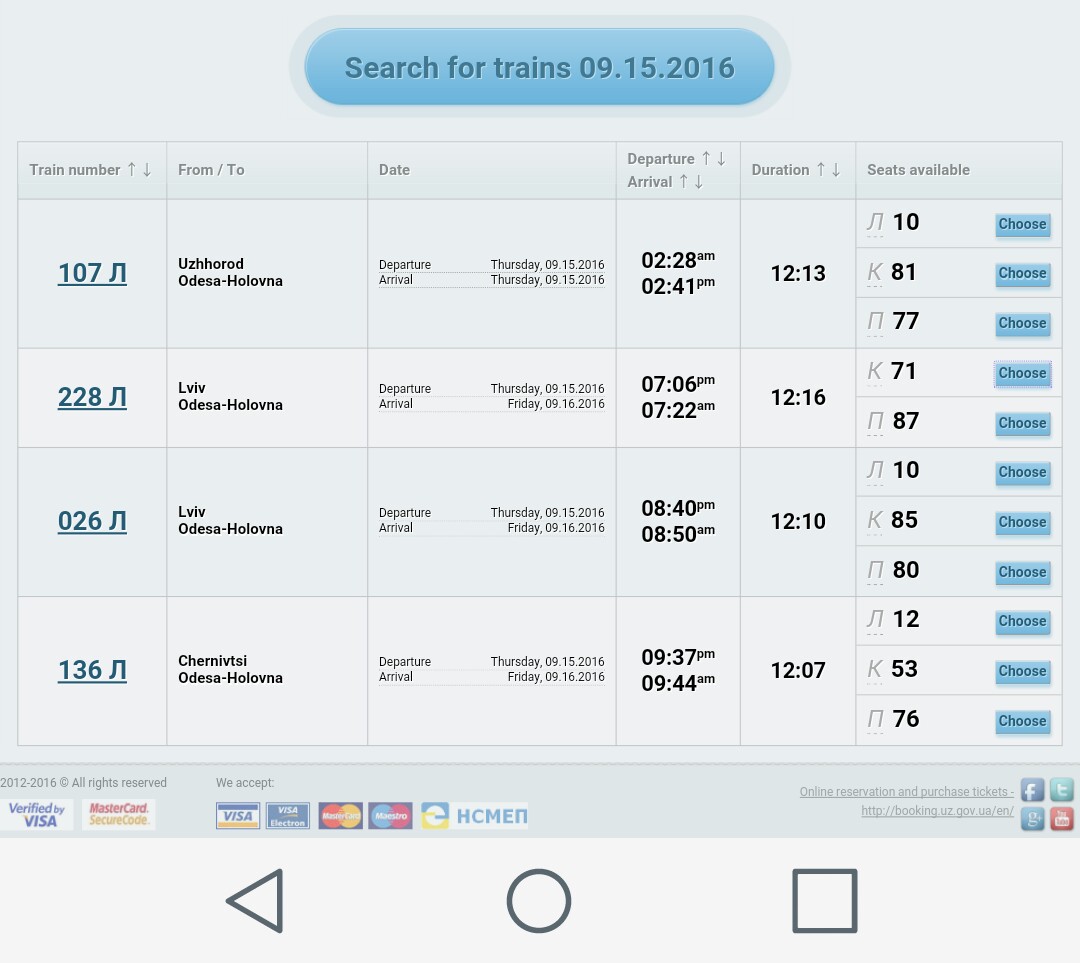
Task: Tap the Android recent apps button
Action: tap(824, 901)
